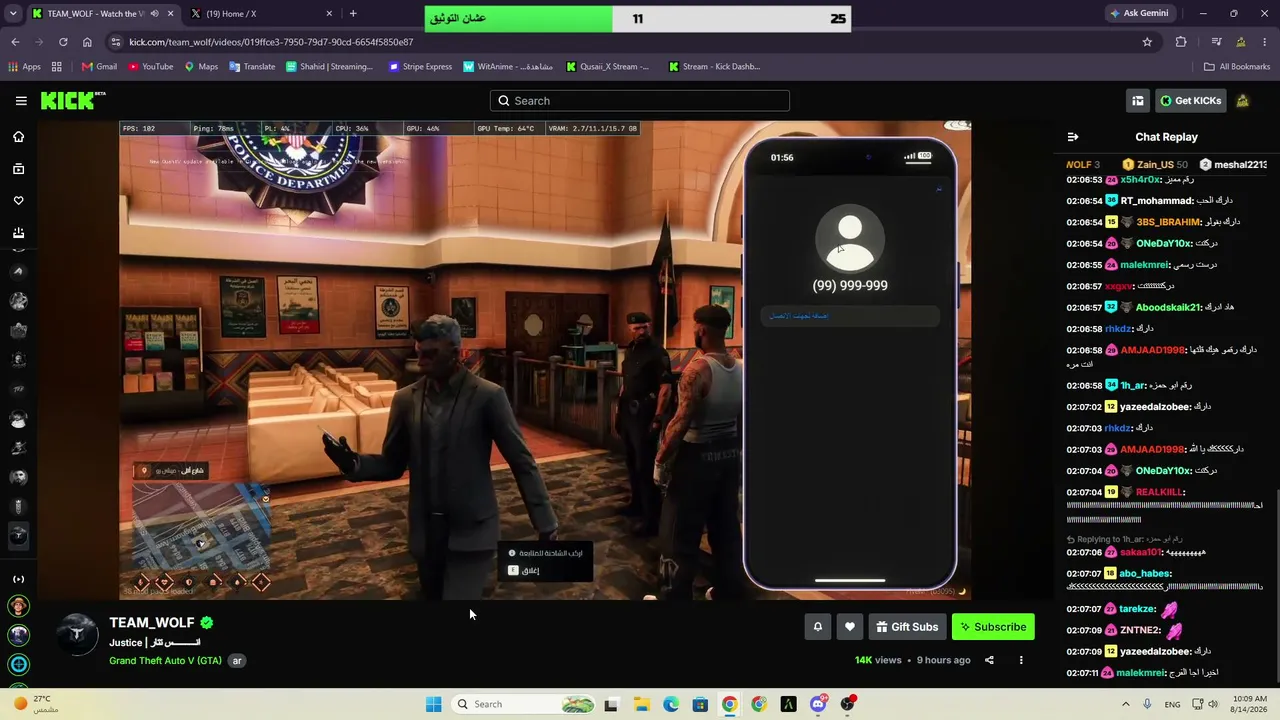Collapse the Chat Replay panel

[1073, 137]
